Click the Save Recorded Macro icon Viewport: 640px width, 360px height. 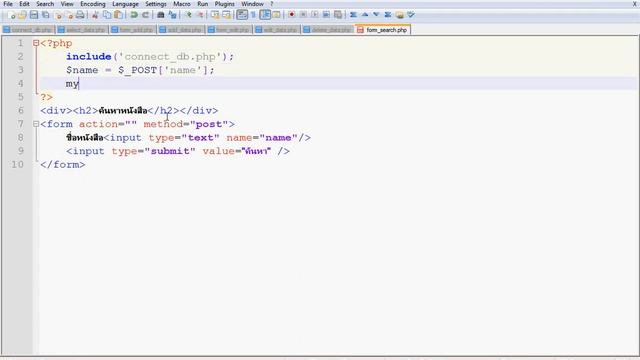click(x=338, y=15)
